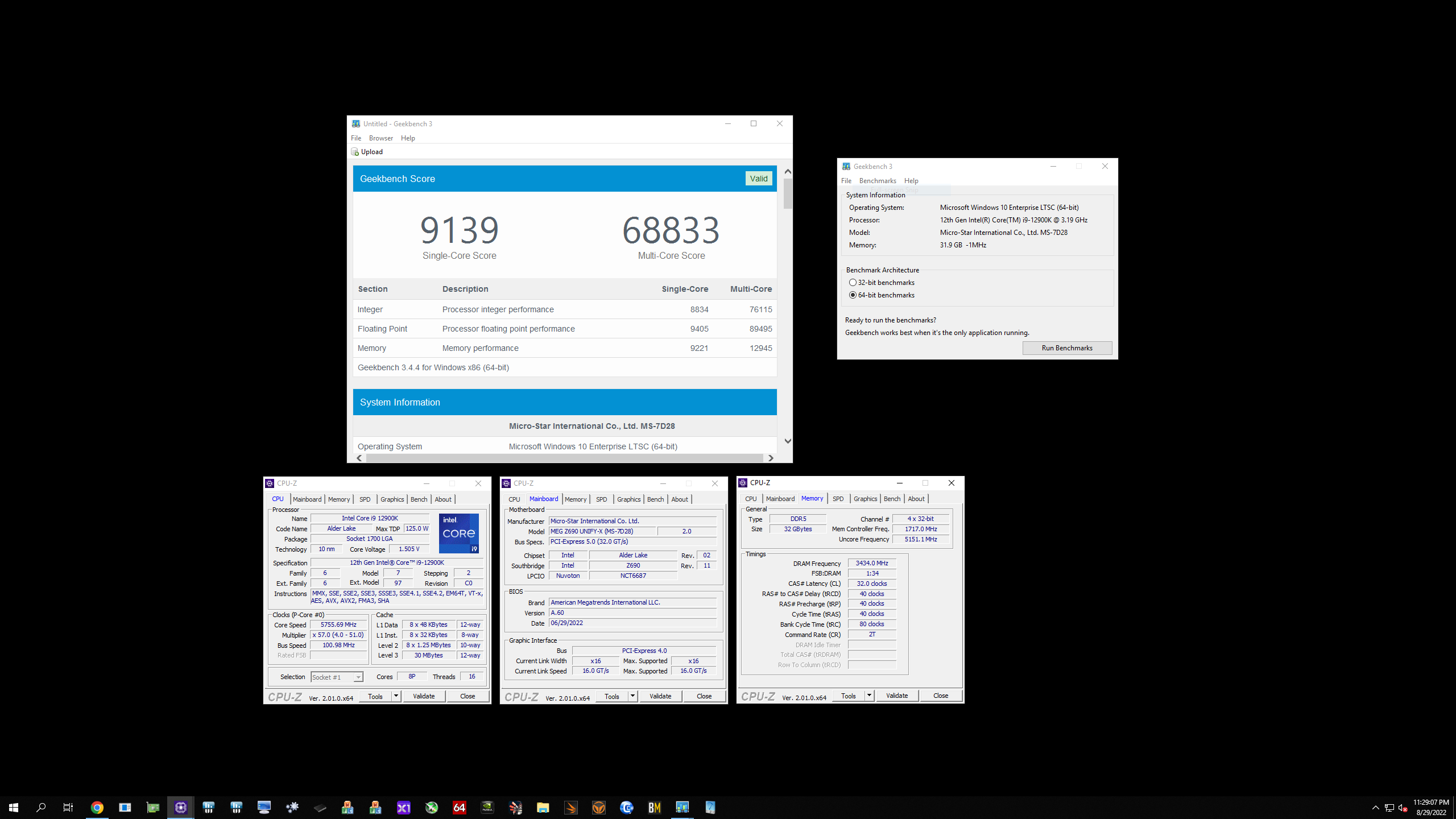Open the gears taskbar icon
The image size is (1456, 819).
tap(292, 807)
